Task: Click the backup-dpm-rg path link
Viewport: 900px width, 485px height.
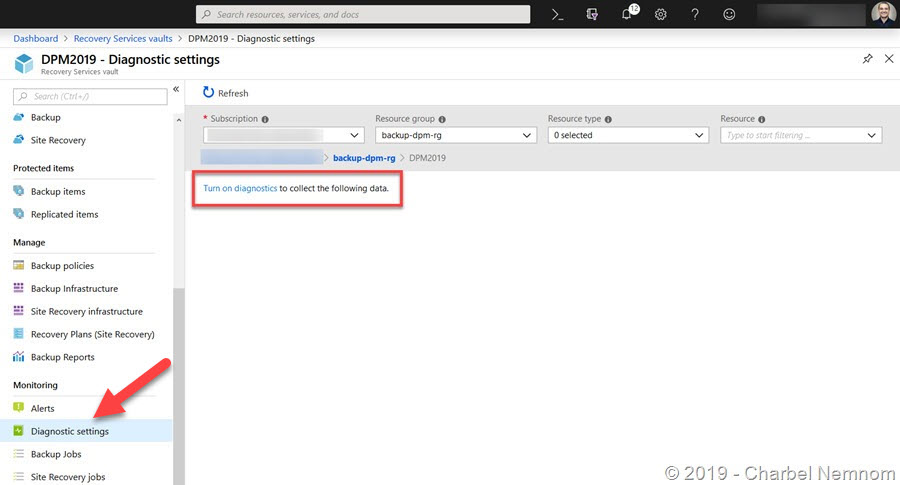Action: (x=364, y=158)
